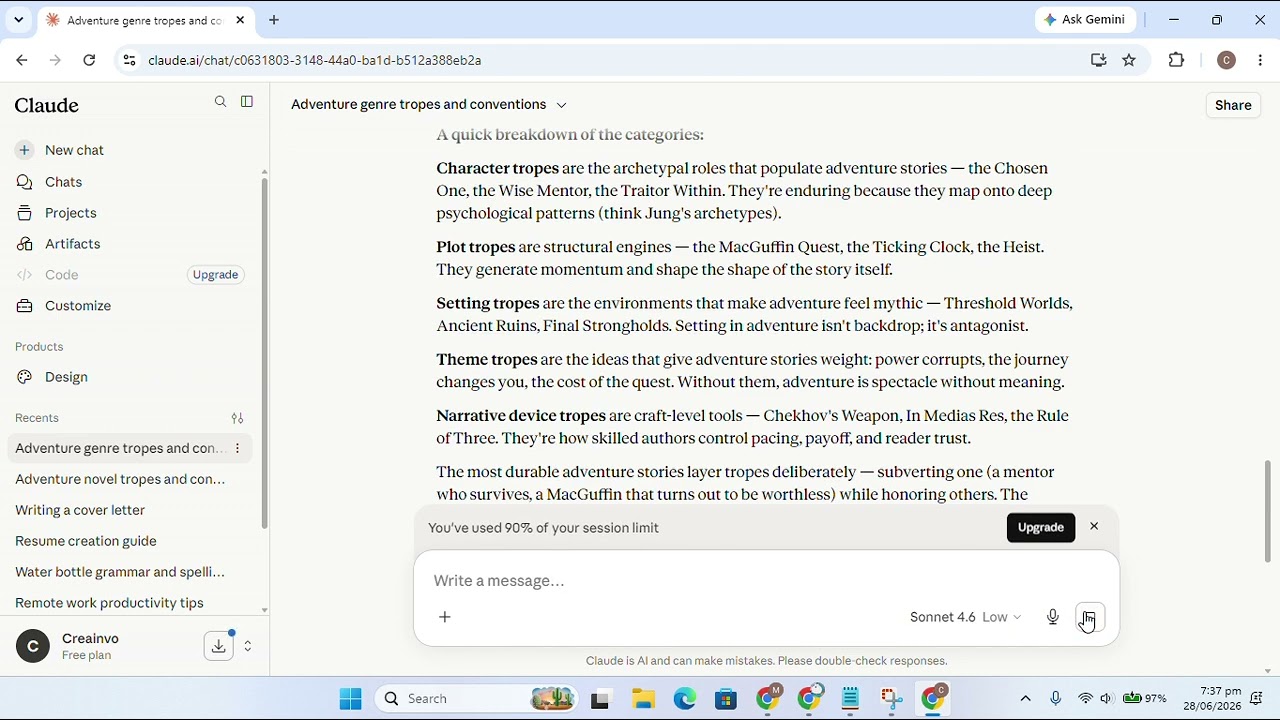Click system tray microphone icon
Image resolution: width=1280 pixels, height=720 pixels.
click(1055, 699)
